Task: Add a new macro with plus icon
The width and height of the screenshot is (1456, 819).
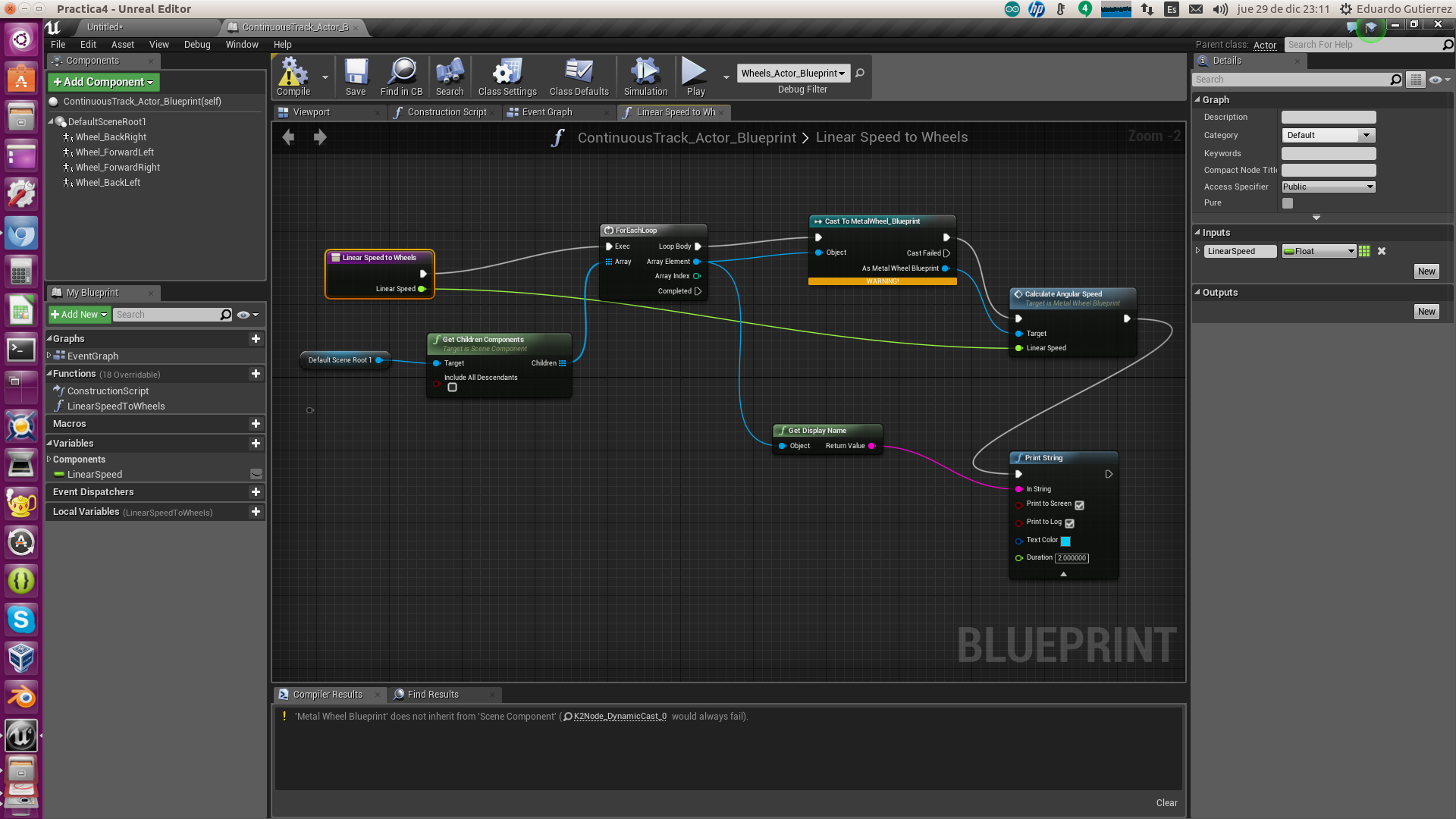Action: 256,424
